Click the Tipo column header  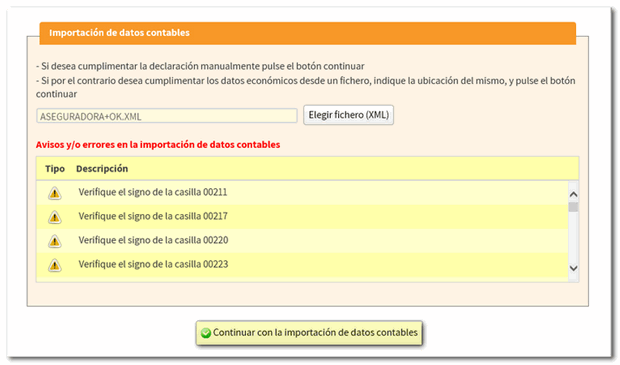(x=55, y=169)
